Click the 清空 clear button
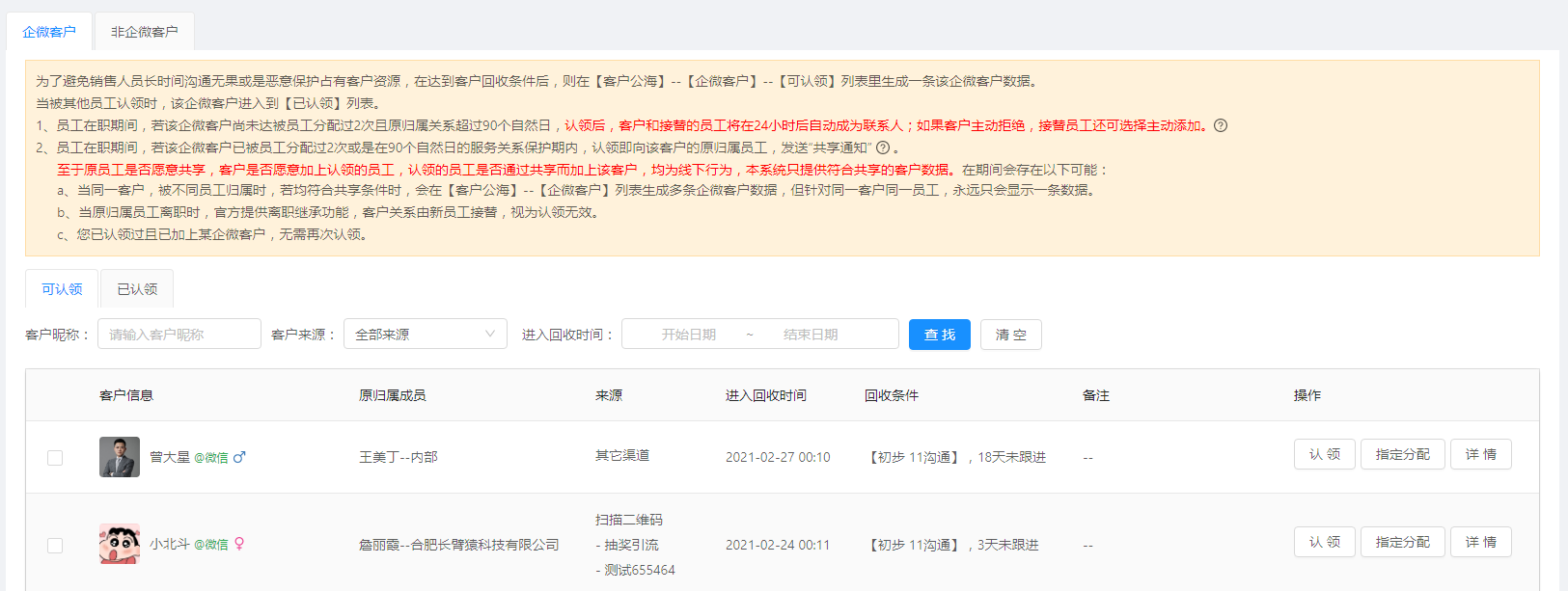 (1011, 335)
